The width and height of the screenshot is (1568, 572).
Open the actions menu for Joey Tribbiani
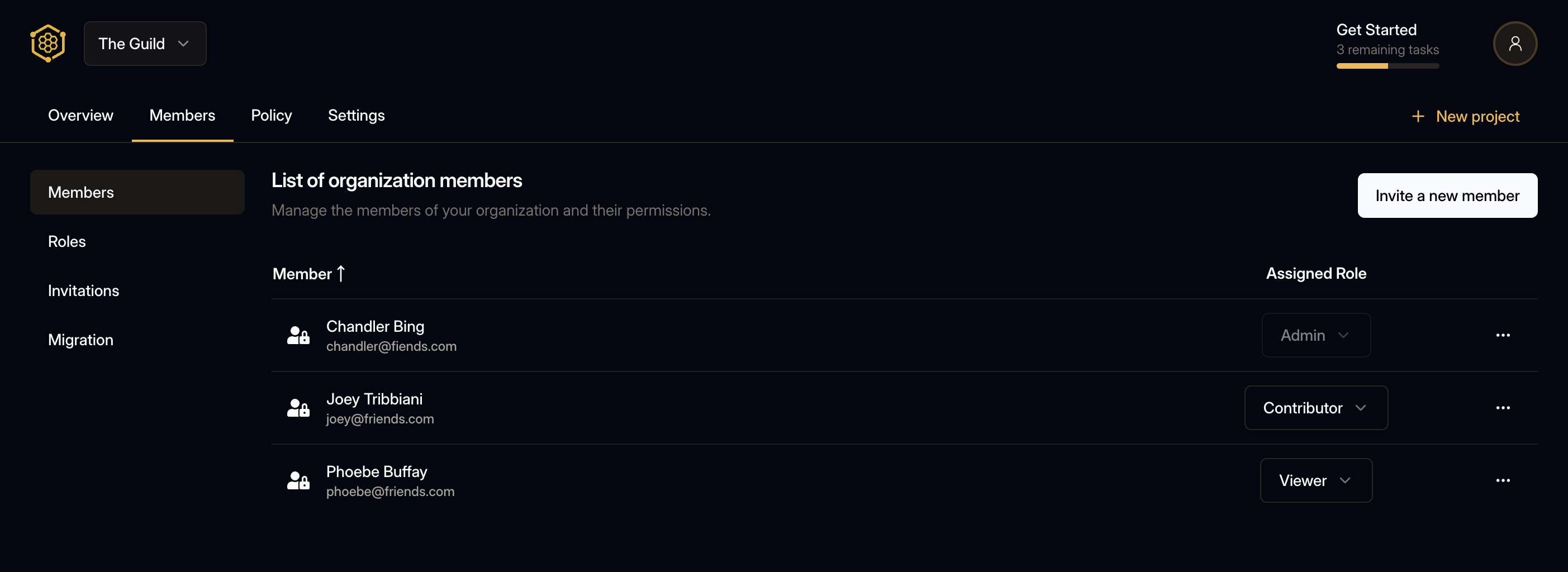pos(1502,408)
